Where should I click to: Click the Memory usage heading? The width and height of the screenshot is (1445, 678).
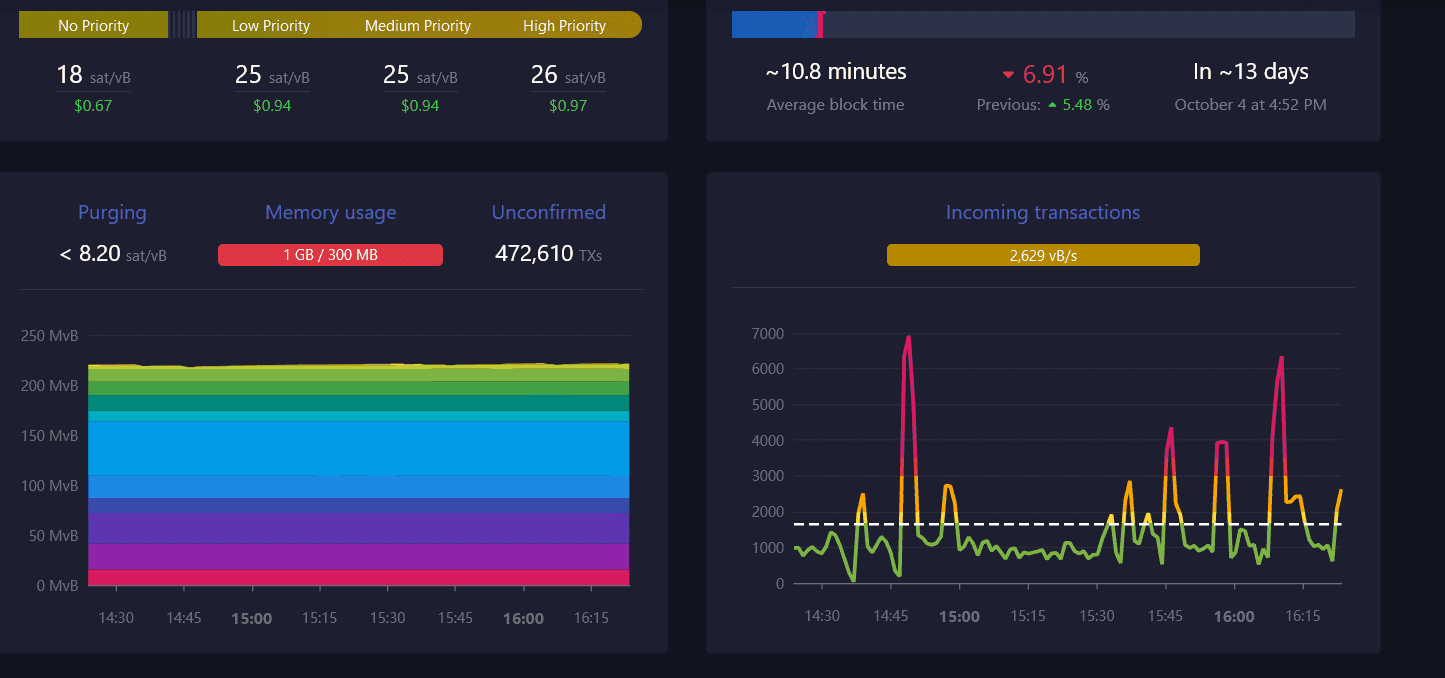coord(330,212)
